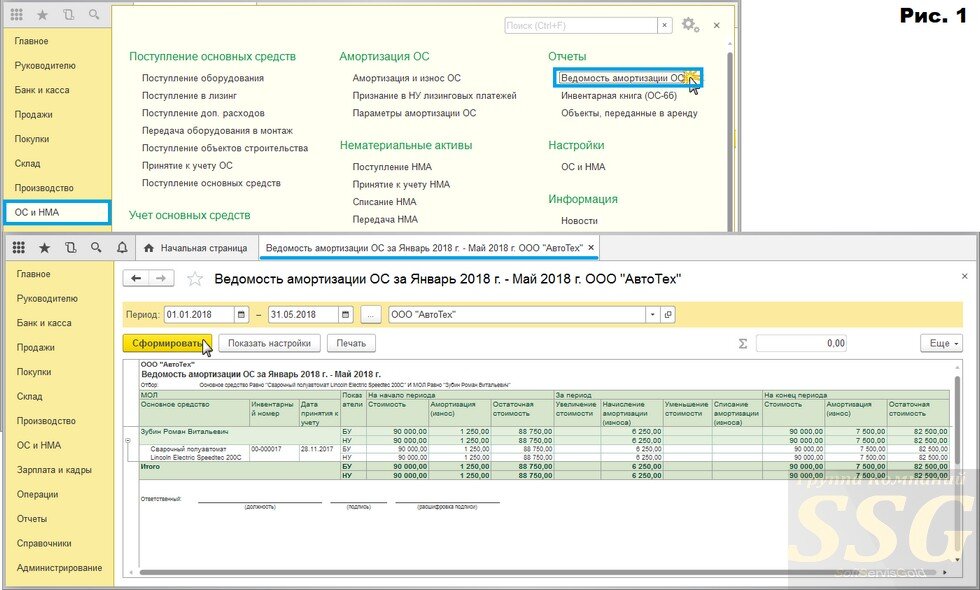Click search magnifier in lower window toolbar
The height and width of the screenshot is (590, 980).
point(96,248)
